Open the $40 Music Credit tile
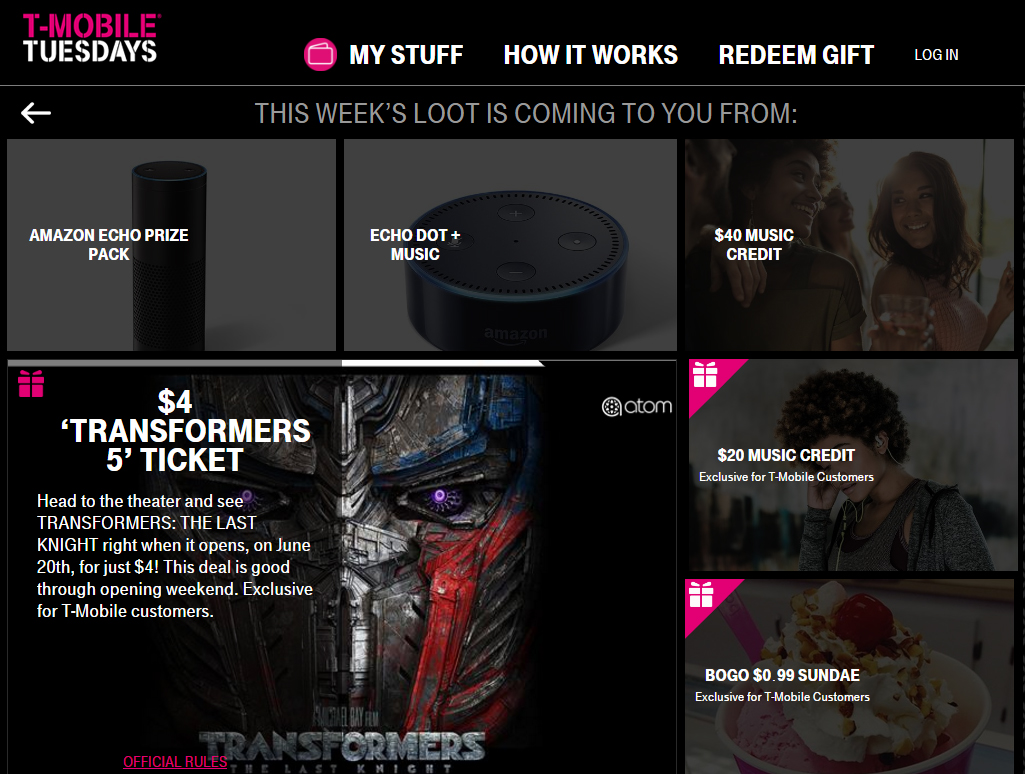Viewport: 1025px width, 774px height. [x=849, y=245]
